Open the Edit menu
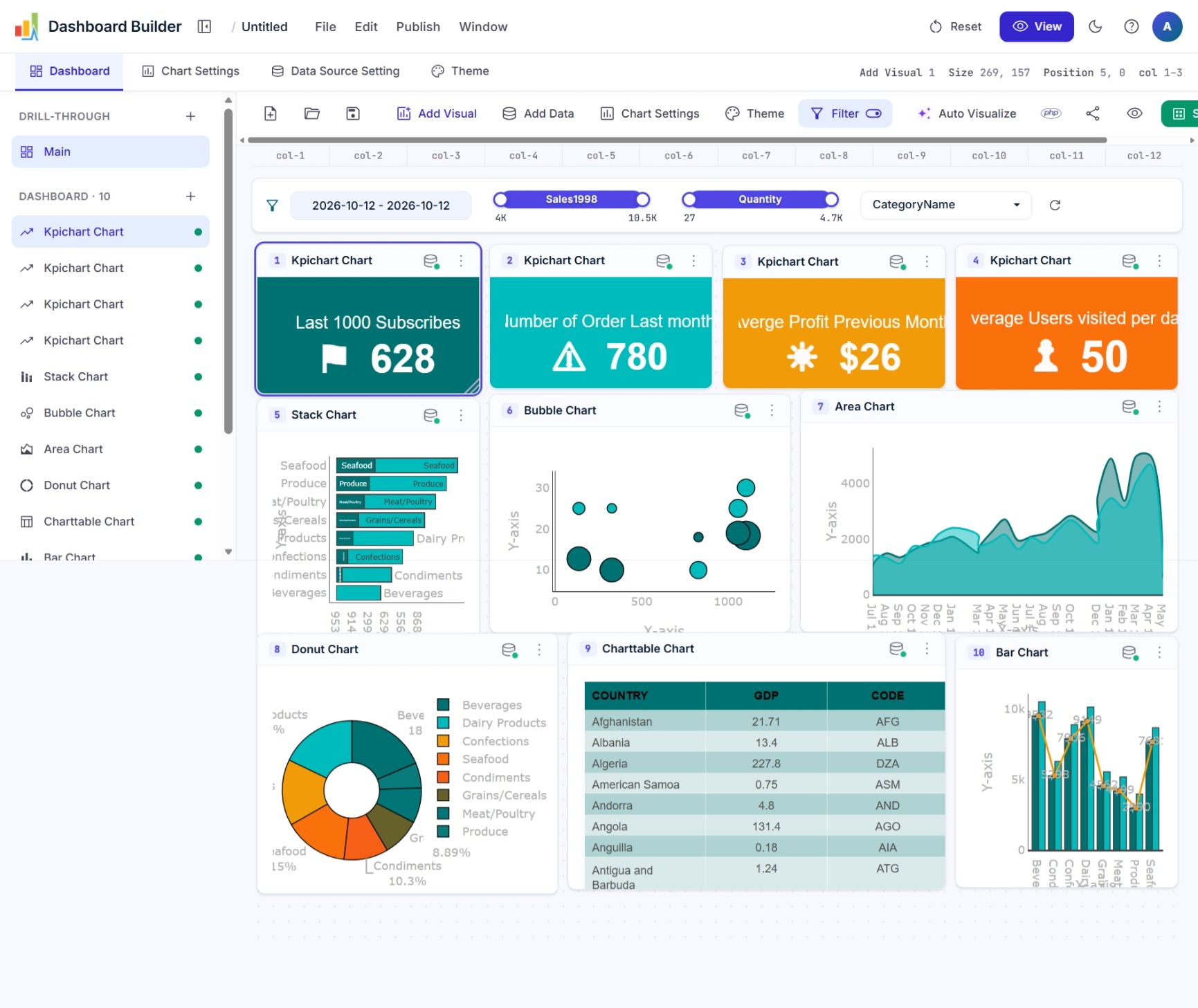 (366, 26)
